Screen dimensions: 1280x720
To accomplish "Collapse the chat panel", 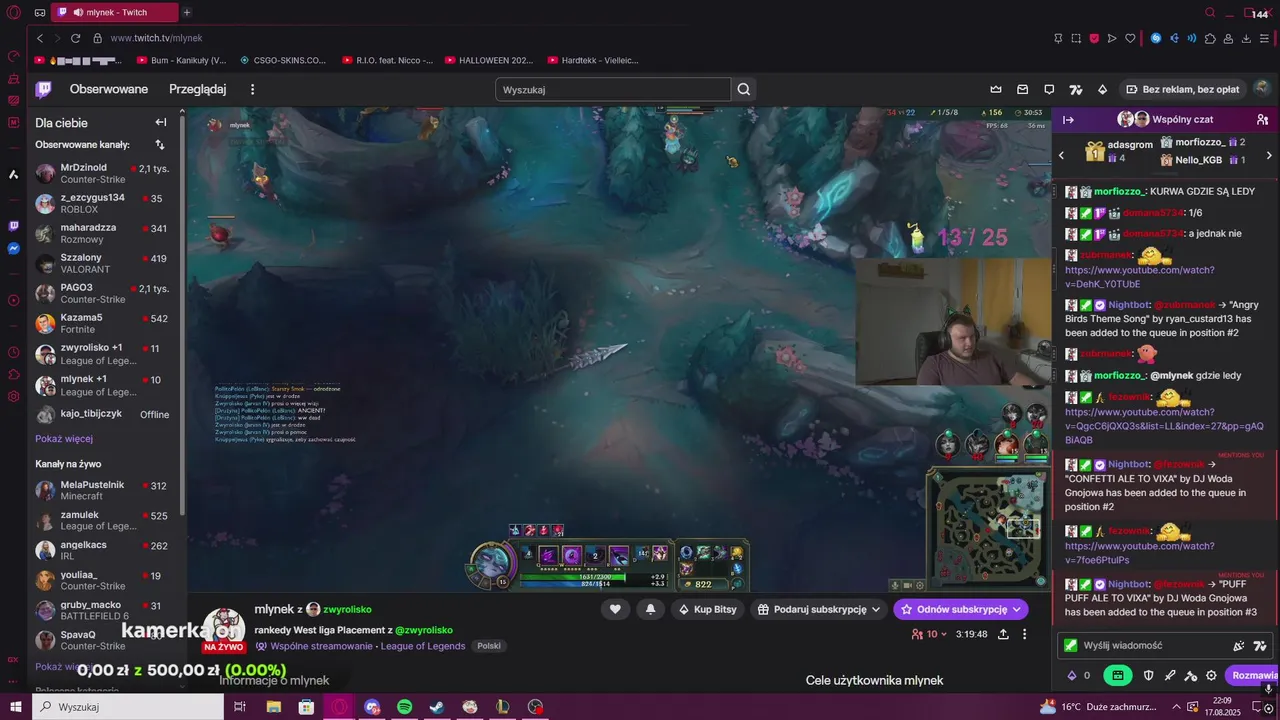I will pos(1068,119).
